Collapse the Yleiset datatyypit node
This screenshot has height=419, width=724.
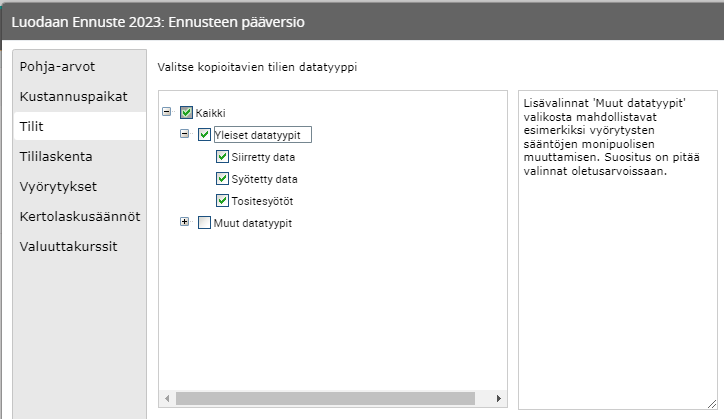(185, 134)
